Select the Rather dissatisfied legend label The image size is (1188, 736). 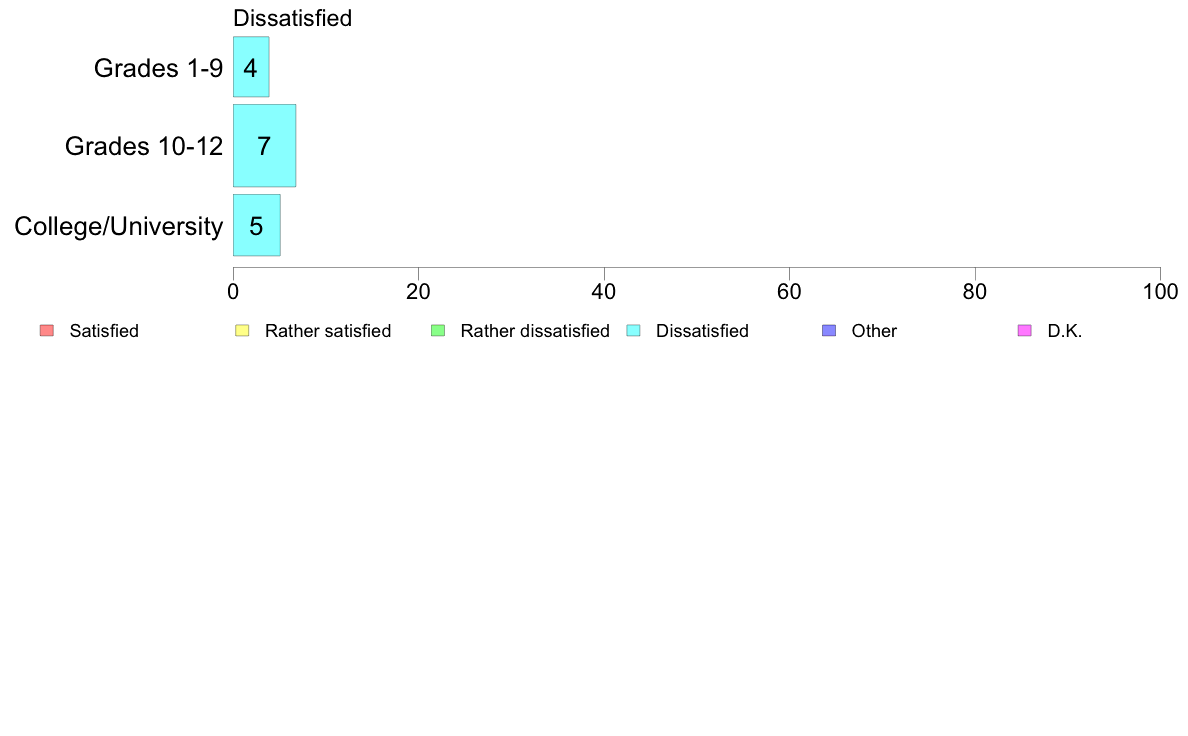click(x=535, y=331)
